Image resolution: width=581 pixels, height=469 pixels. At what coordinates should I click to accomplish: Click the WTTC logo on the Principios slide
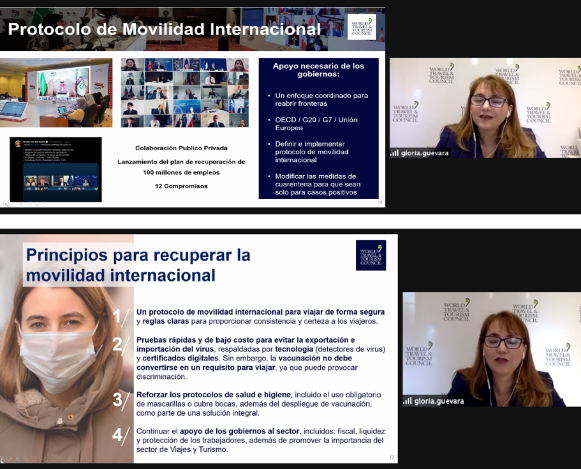(x=371, y=255)
